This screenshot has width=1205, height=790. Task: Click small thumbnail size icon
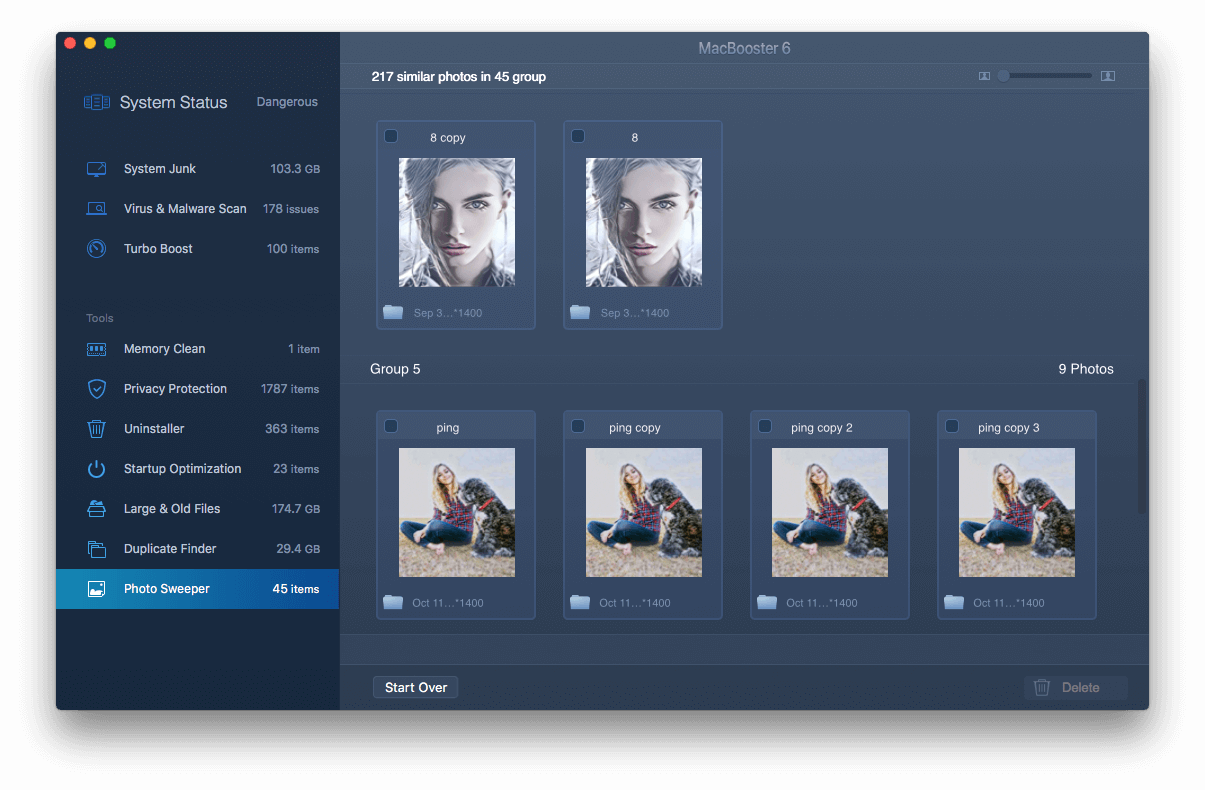984,76
